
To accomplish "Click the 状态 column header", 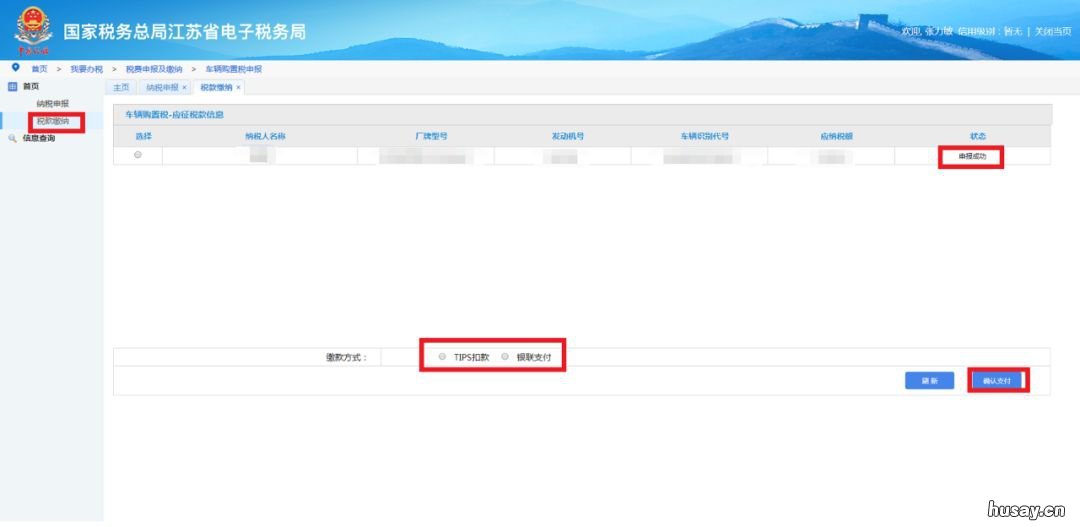I will (x=977, y=136).
